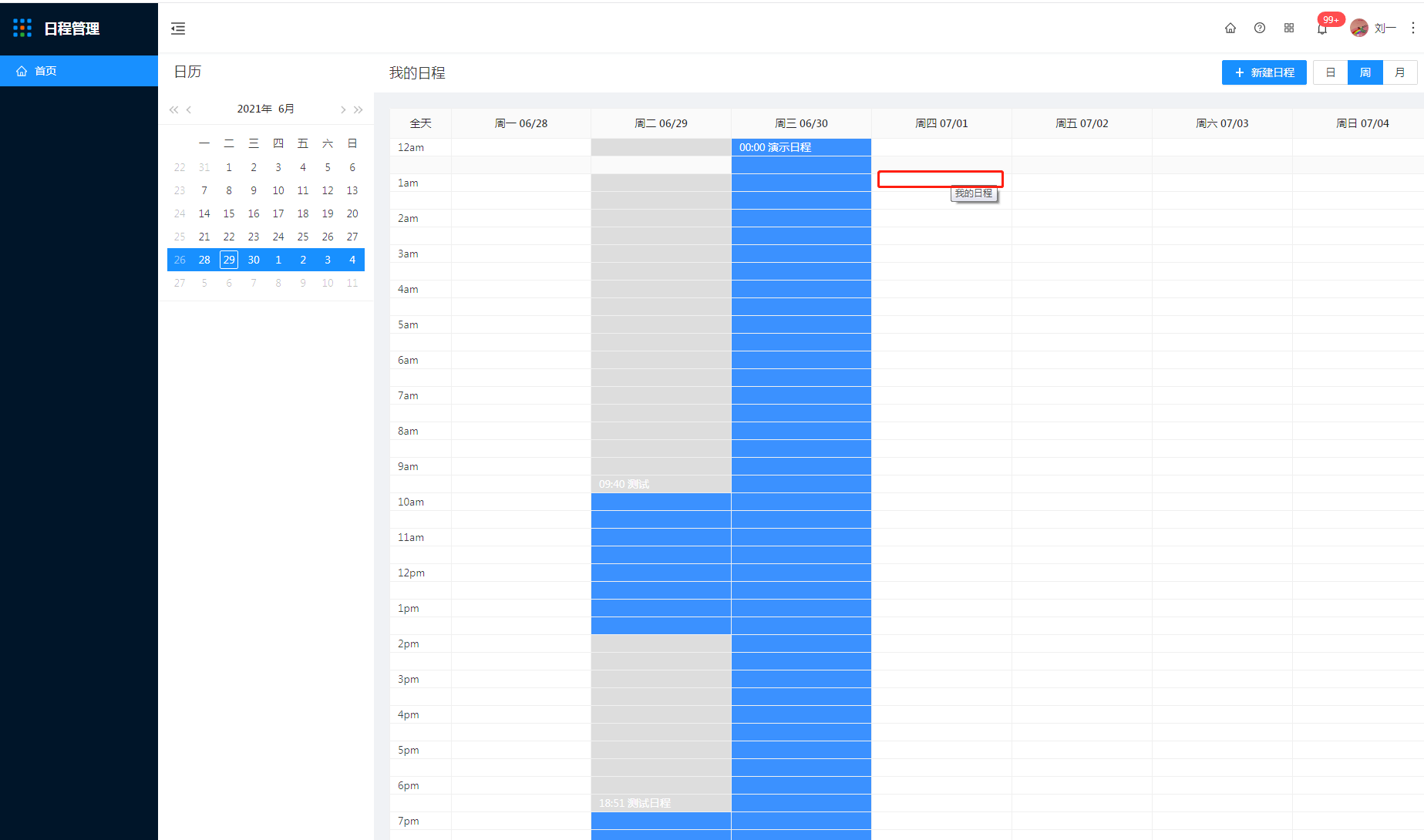1424x840 pixels.
Task: Open the 首页 sidebar menu item
Action: coord(79,71)
